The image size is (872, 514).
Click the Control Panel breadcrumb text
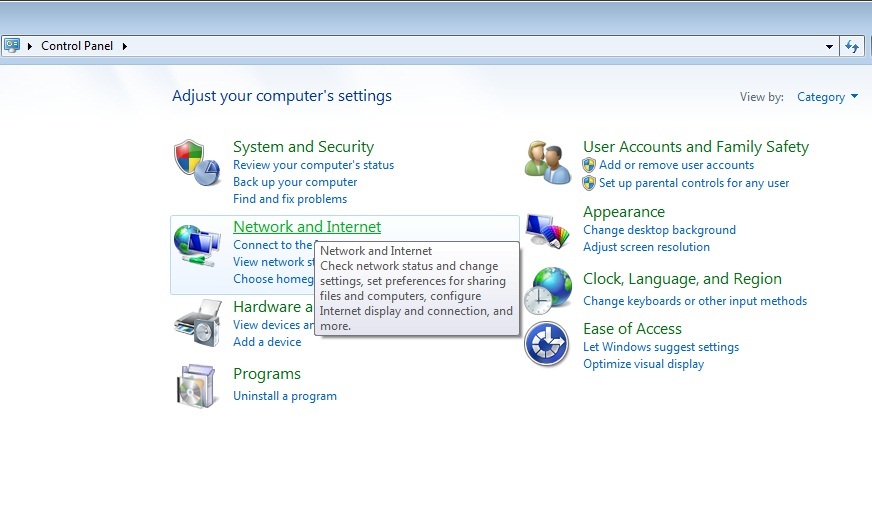pyautogui.click(x=77, y=46)
